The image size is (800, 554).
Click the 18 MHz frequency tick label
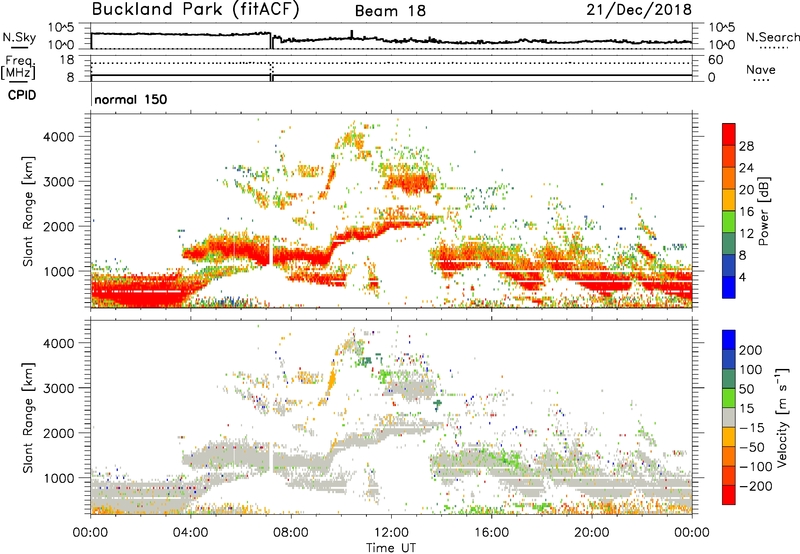pos(67,60)
